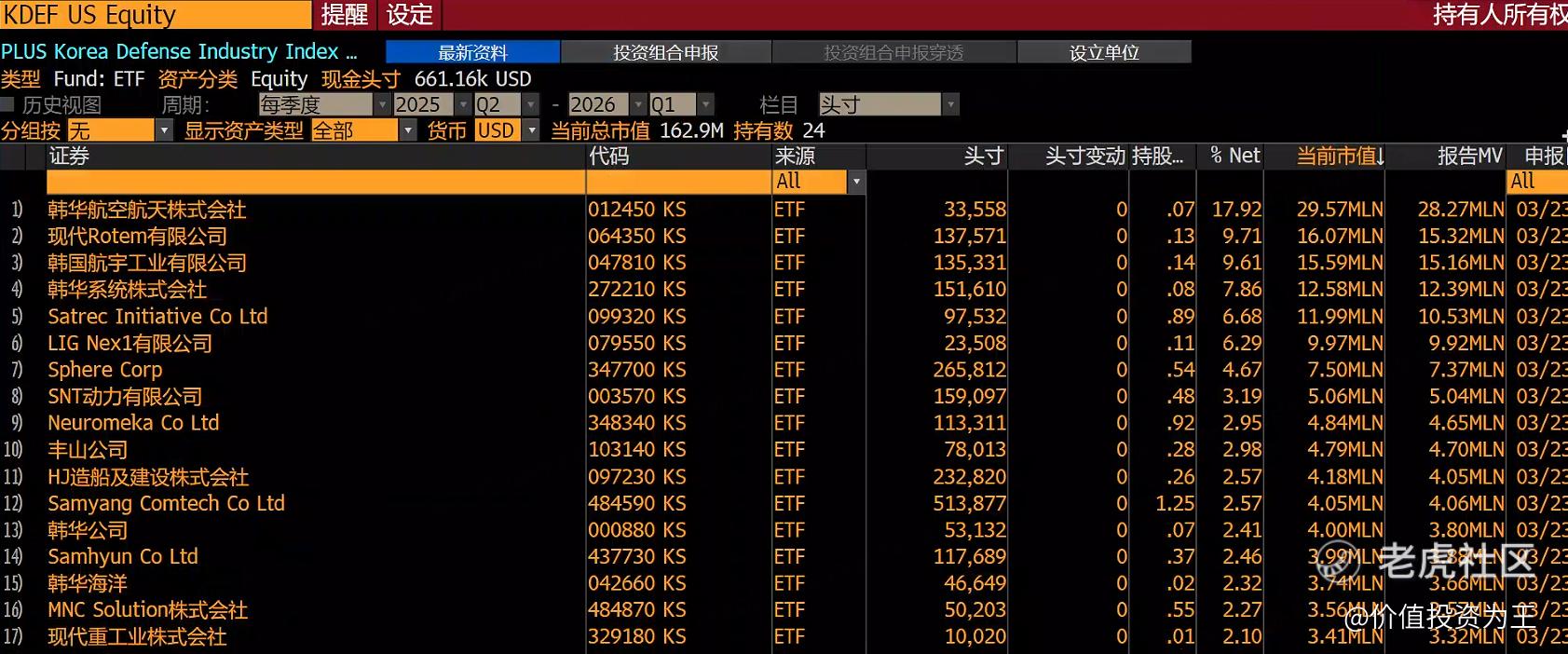Open the 提醒 menu
This screenshot has height=654, width=1568.
345,14
